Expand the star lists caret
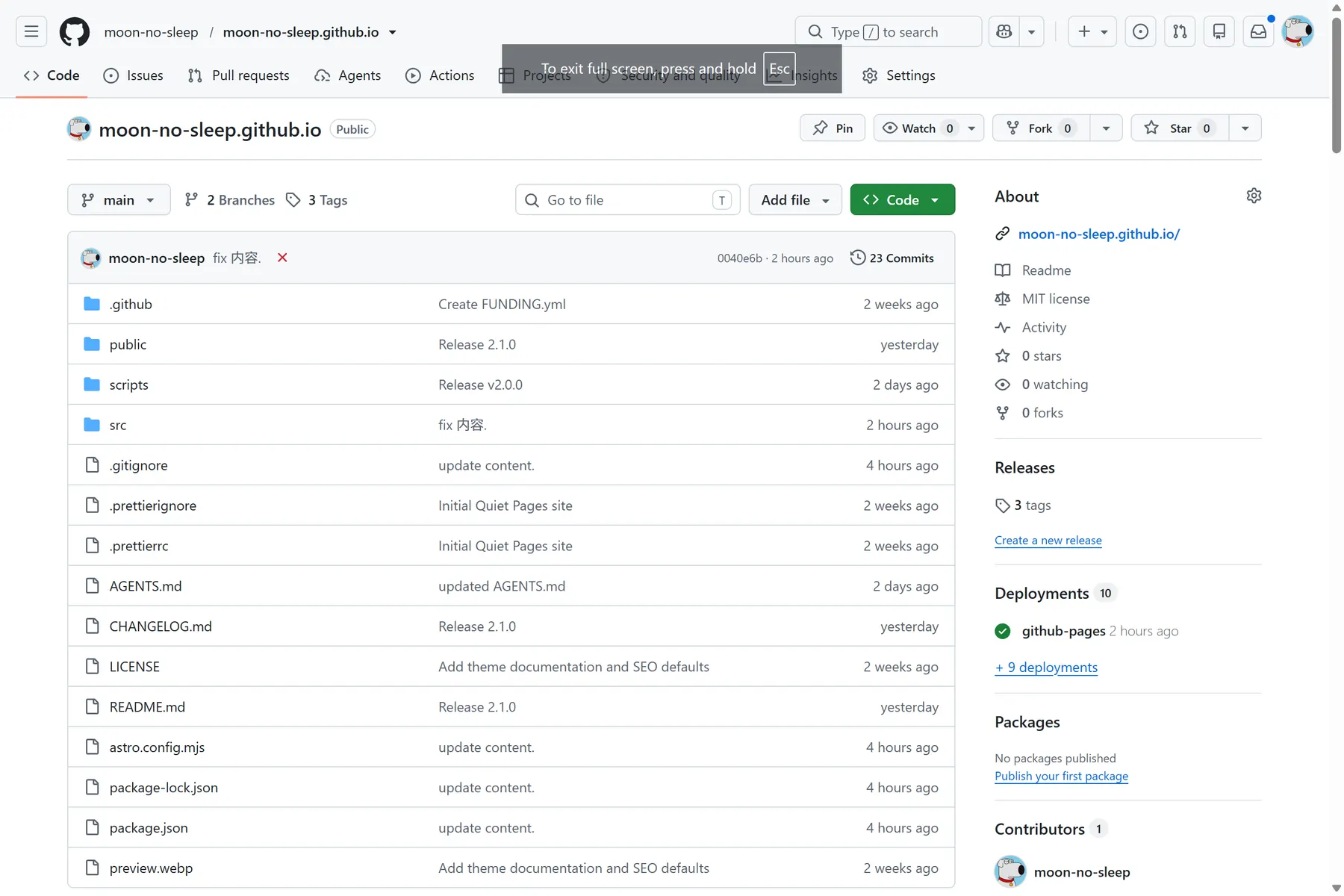The width and height of the screenshot is (1344, 896). (x=1245, y=128)
